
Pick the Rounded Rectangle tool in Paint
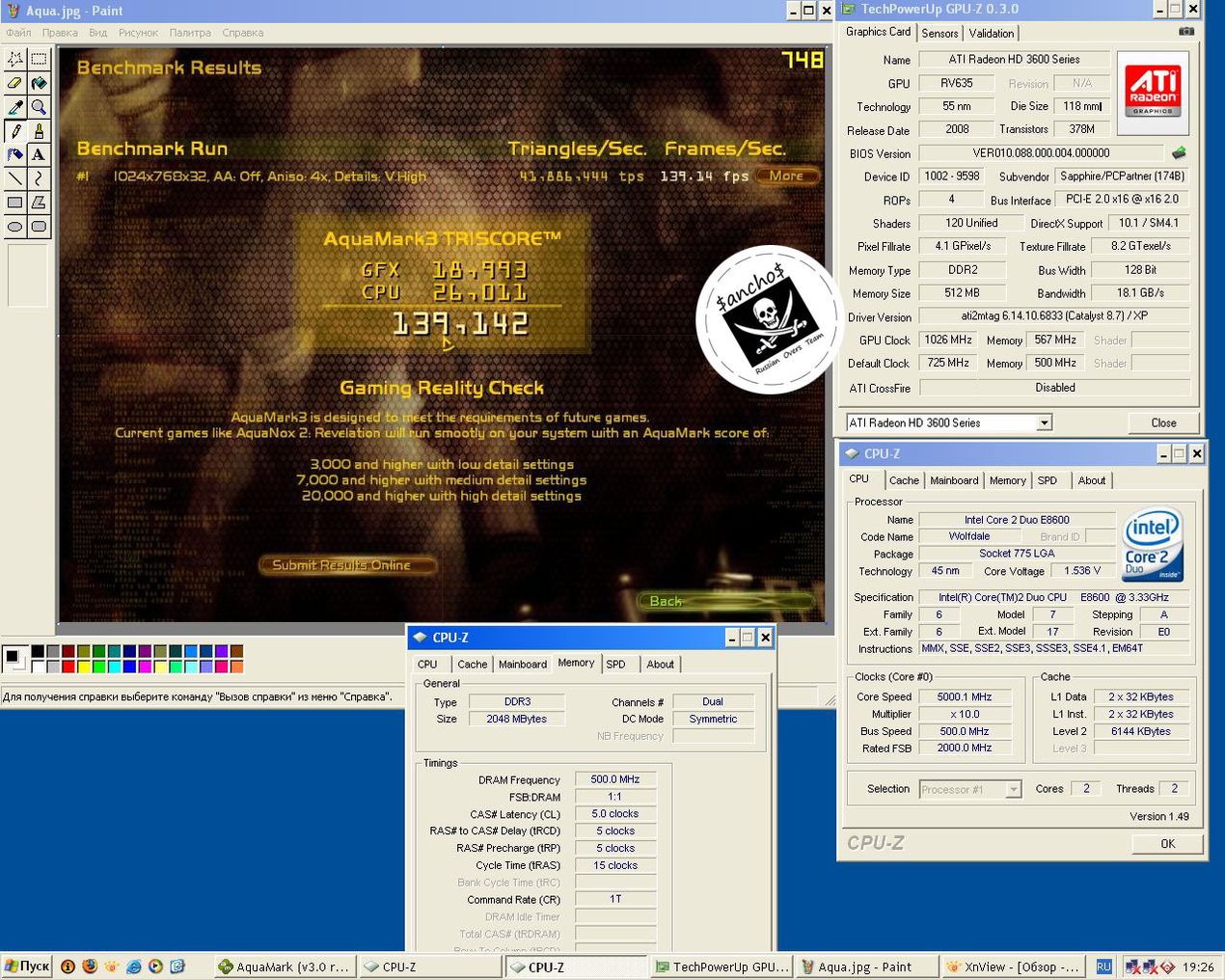[x=39, y=227]
